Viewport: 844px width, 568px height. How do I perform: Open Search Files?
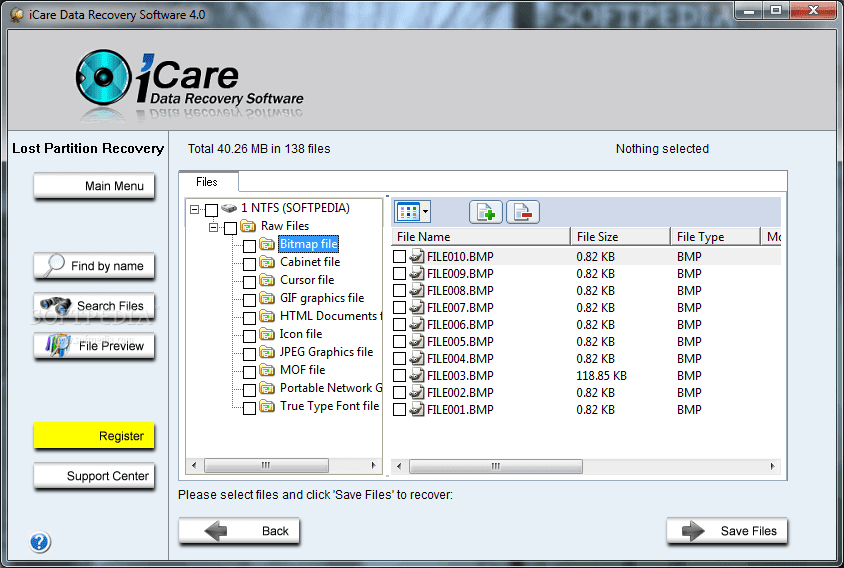tap(94, 306)
